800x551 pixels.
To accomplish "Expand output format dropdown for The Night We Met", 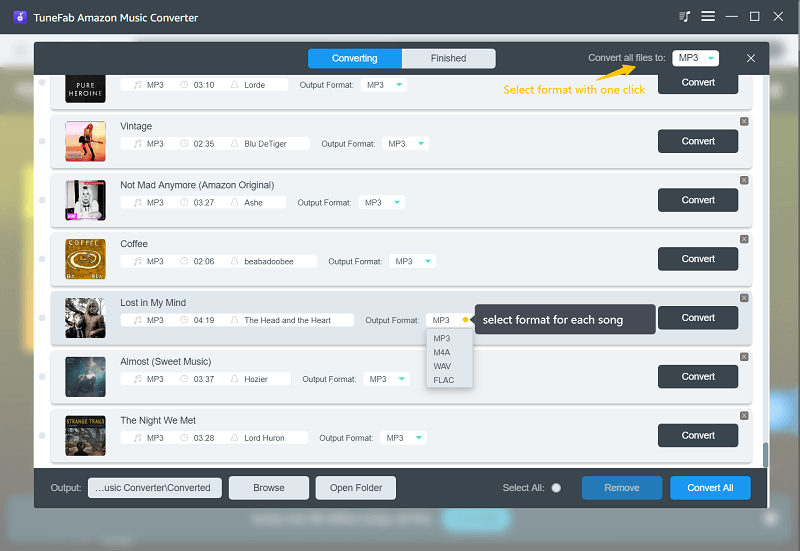I will click(x=404, y=438).
